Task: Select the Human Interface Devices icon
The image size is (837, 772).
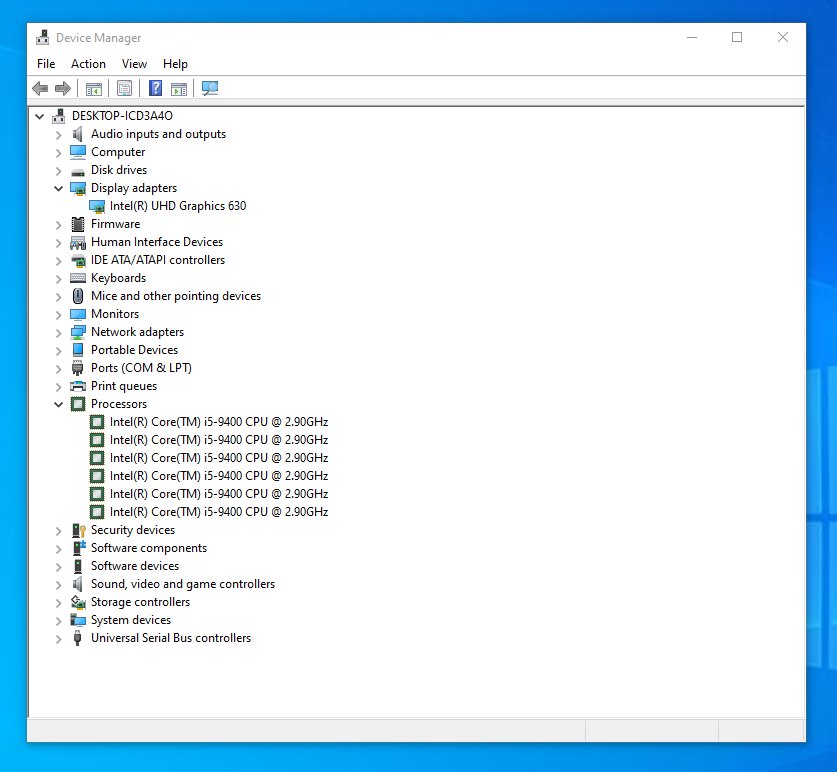Action: pos(78,242)
